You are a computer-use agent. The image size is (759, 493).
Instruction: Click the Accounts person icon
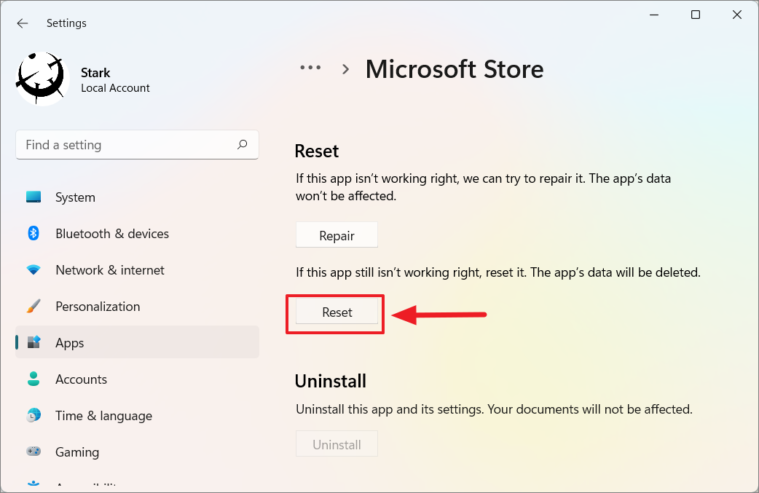pyautogui.click(x=33, y=379)
